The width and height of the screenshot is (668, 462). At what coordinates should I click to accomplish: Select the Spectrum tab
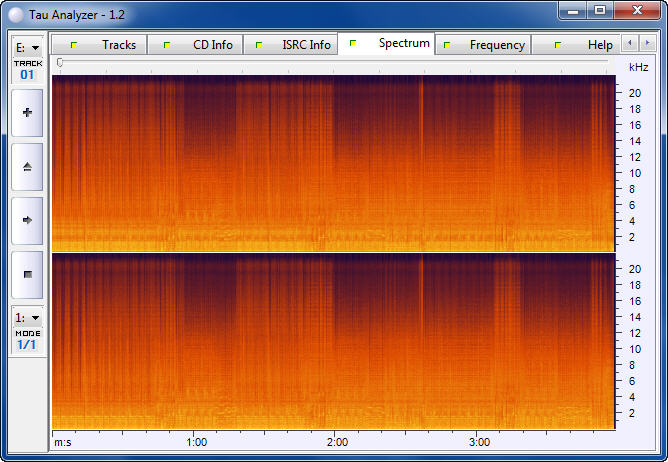click(x=391, y=44)
